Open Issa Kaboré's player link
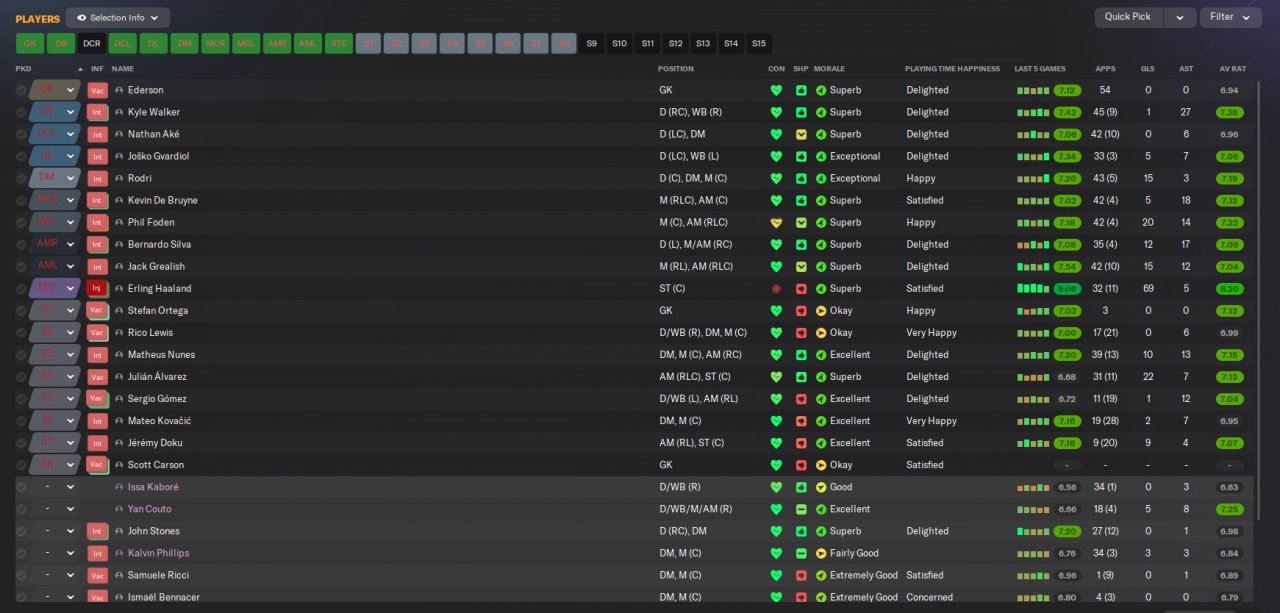Image resolution: width=1280 pixels, height=613 pixels. (x=153, y=487)
